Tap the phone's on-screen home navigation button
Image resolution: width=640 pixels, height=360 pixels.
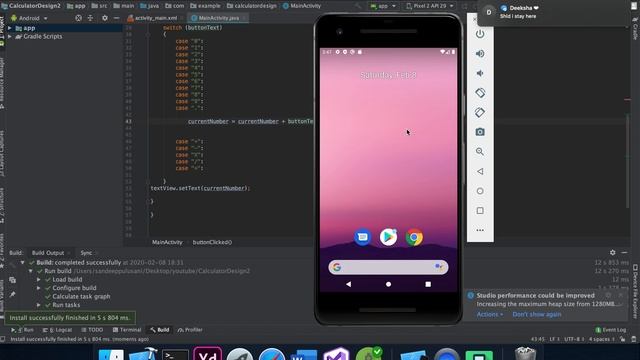(x=388, y=284)
